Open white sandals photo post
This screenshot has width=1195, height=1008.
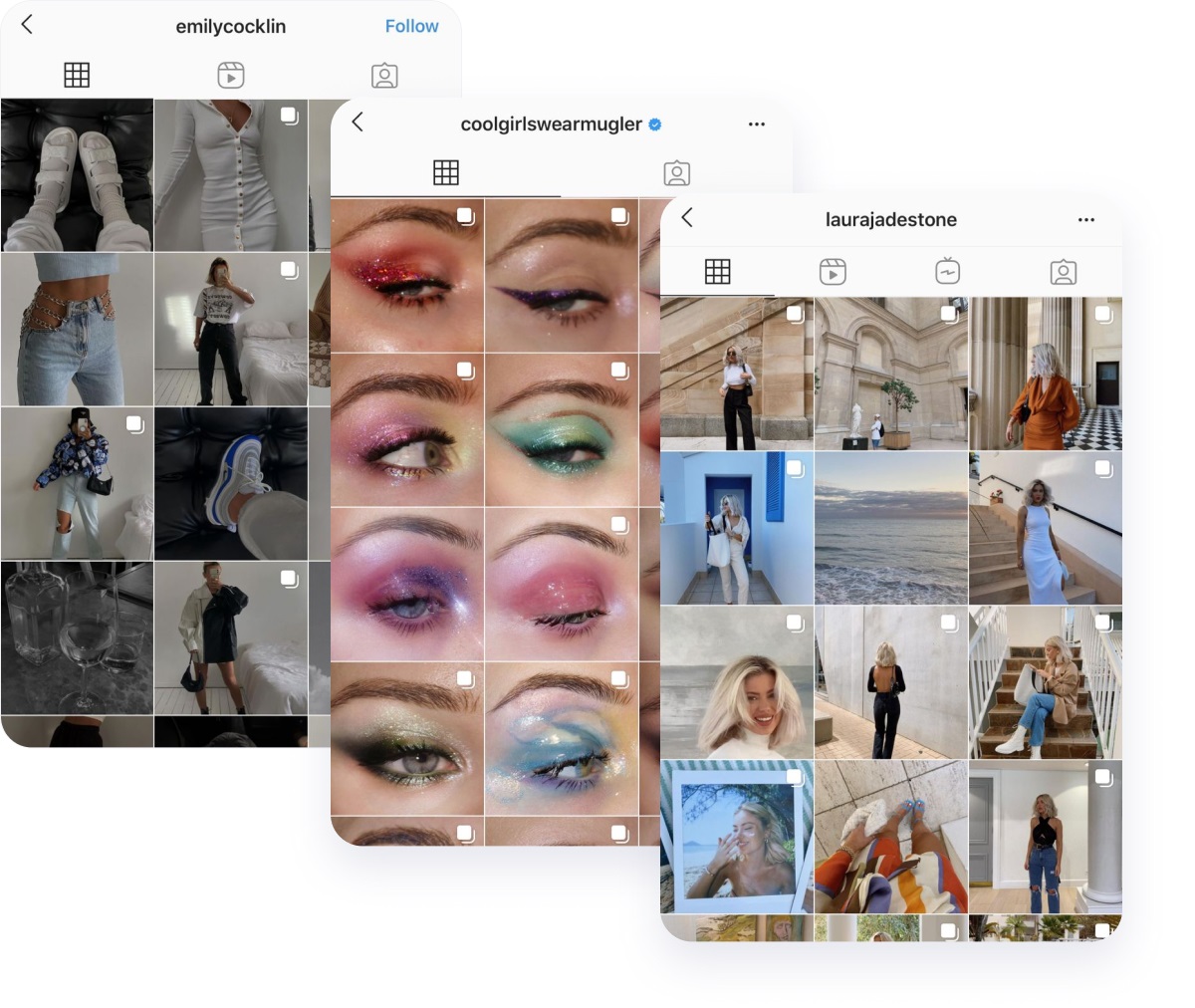tap(77, 174)
